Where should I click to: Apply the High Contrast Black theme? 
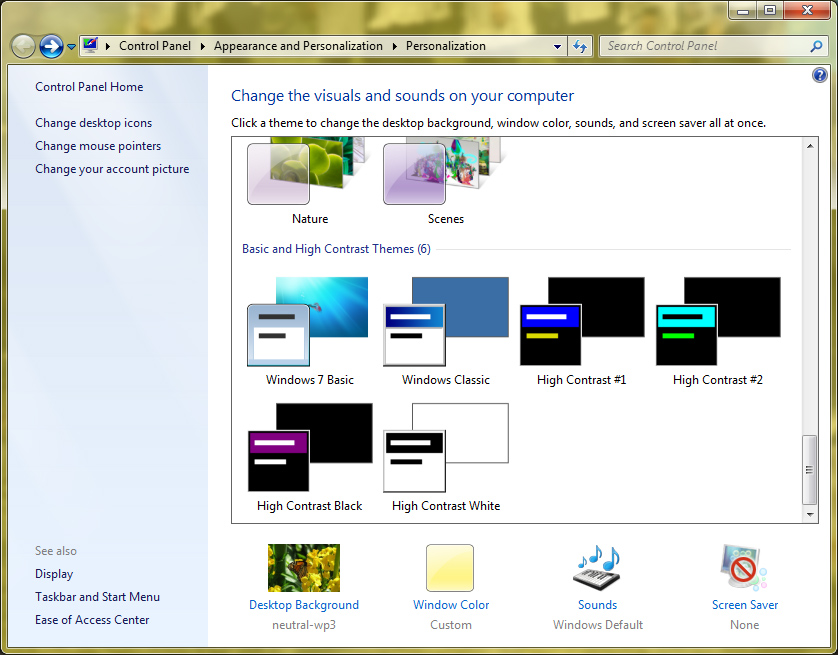pyautogui.click(x=310, y=457)
